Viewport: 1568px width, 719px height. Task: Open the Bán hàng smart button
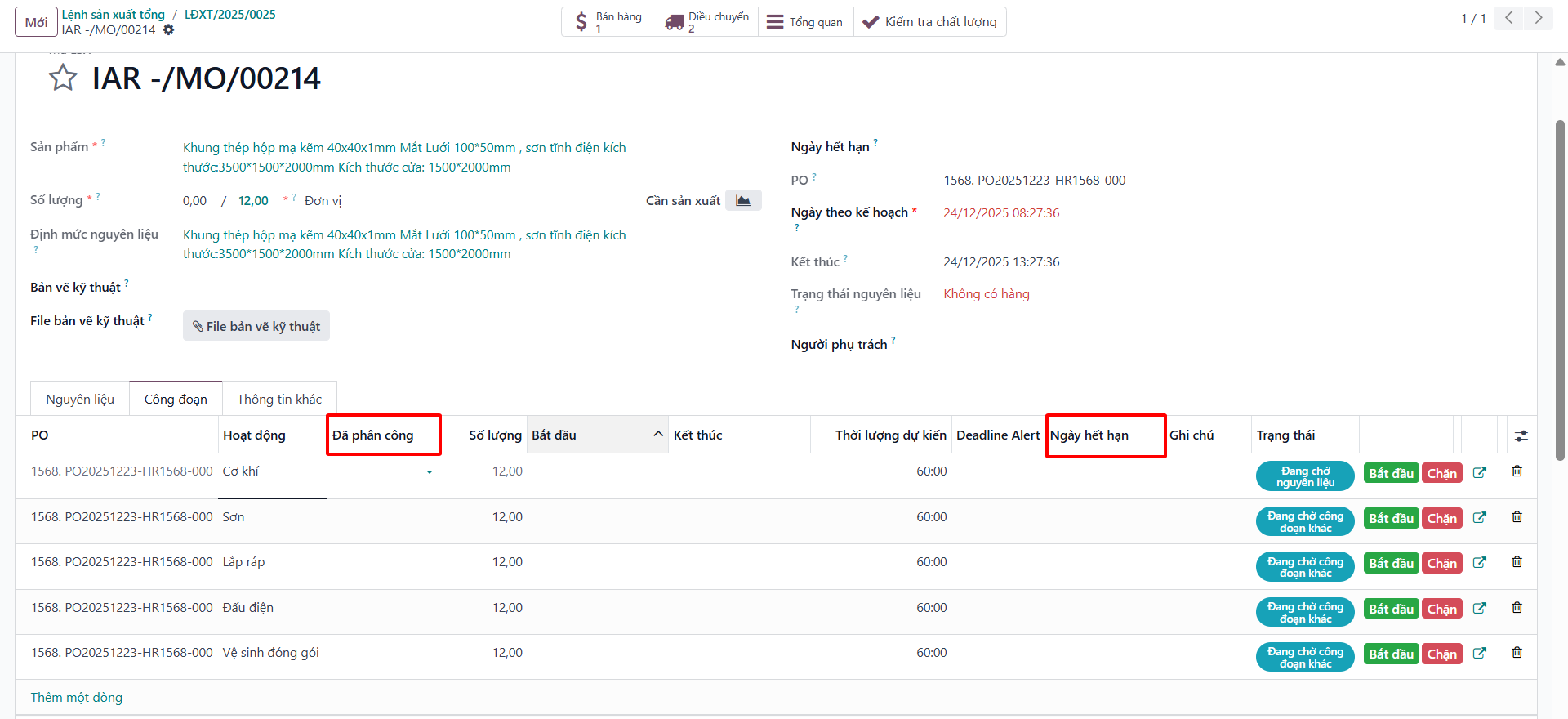click(609, 22)
